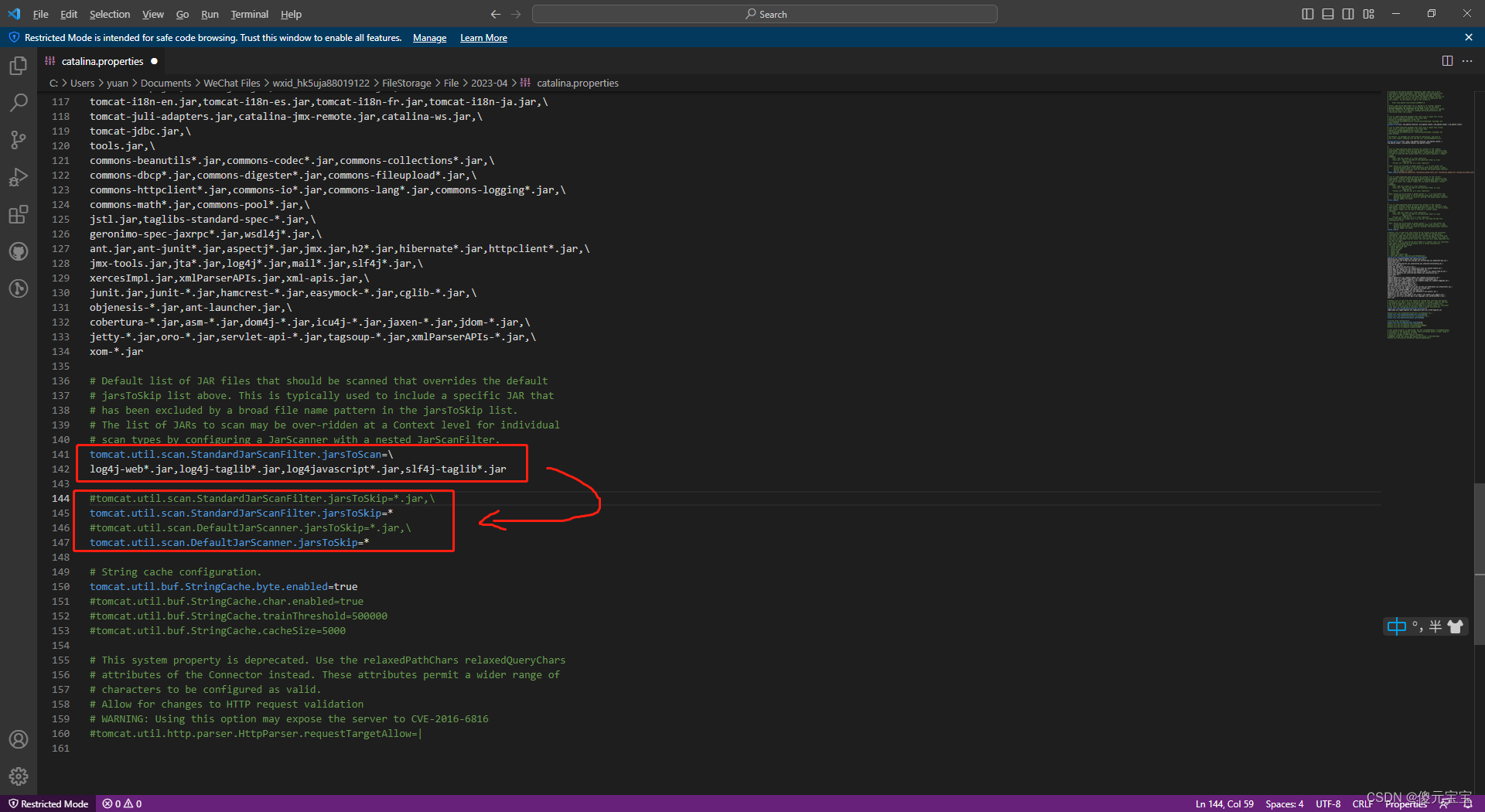Toggle the secondary side bar layout icon
The height and width of the screenshot is (812, 1485).
(x=1348, y=14)
